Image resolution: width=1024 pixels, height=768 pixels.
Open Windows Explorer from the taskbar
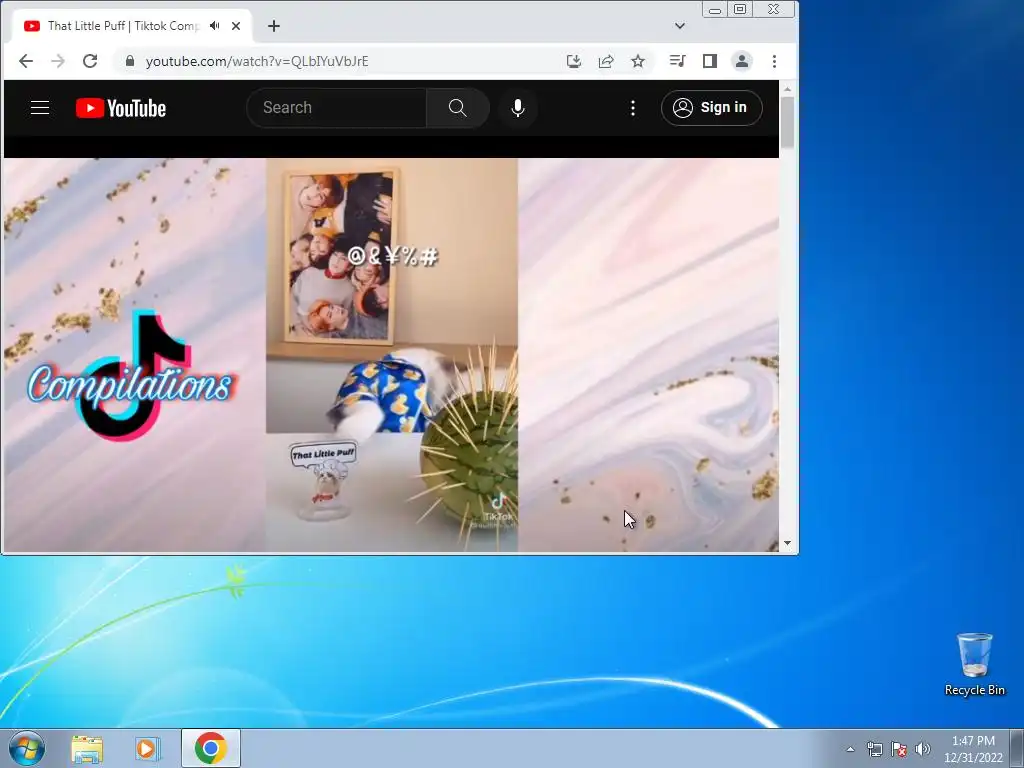[87, 748]
